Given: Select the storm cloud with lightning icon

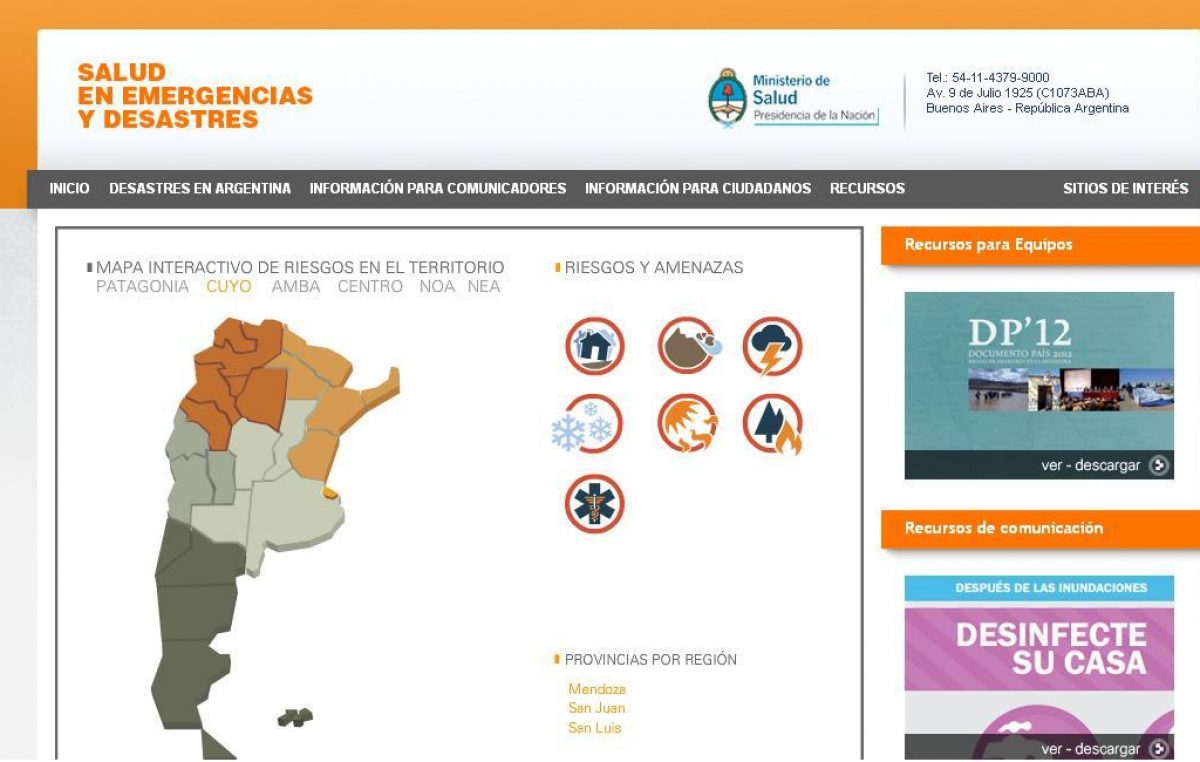Looking at the screenshot, I should coord(772,346).
